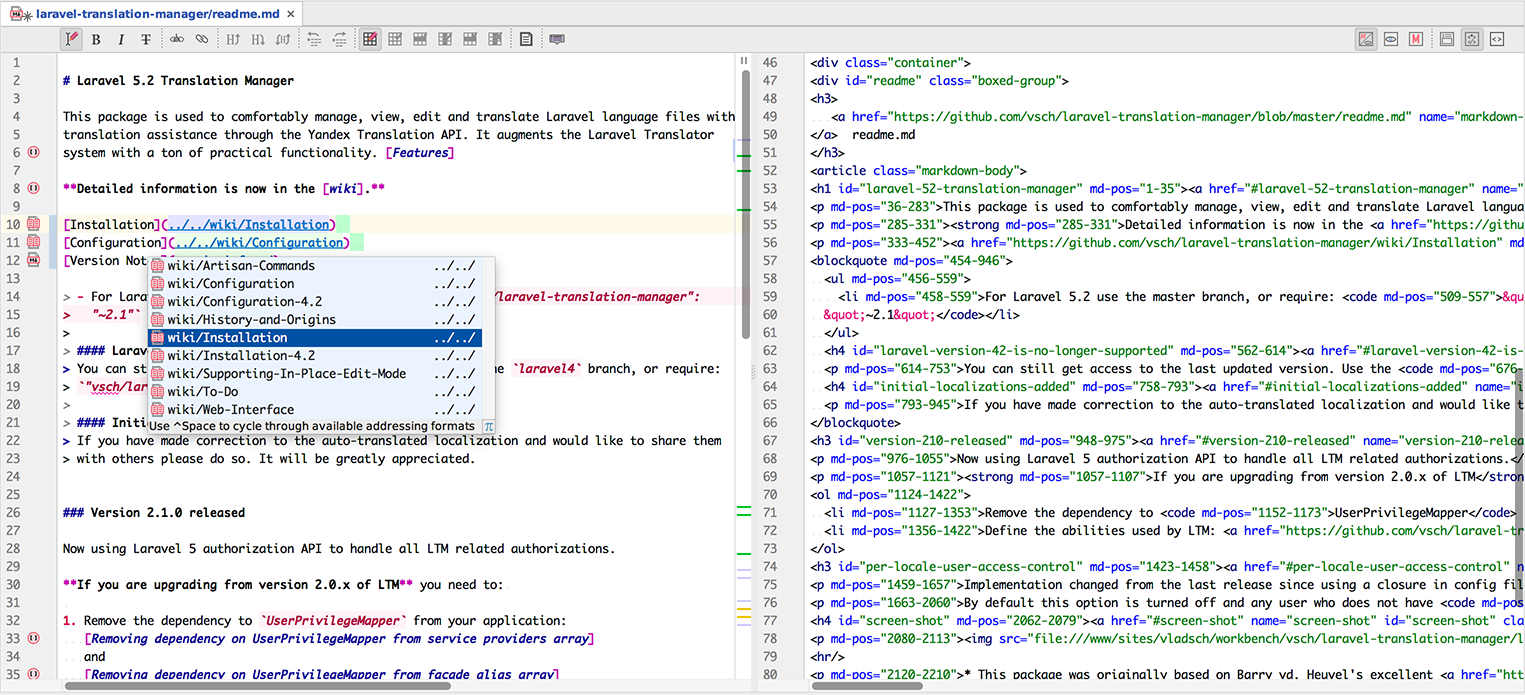
Task: Toggle split editor and preview layout
Action: coord(1366,39)
